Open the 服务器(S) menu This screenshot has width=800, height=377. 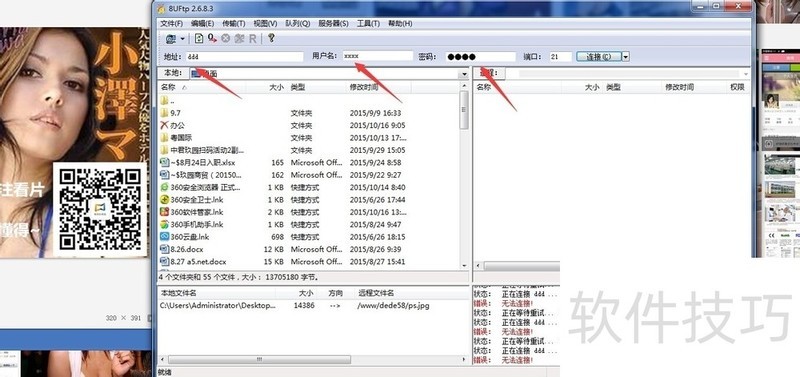(333, 23)
